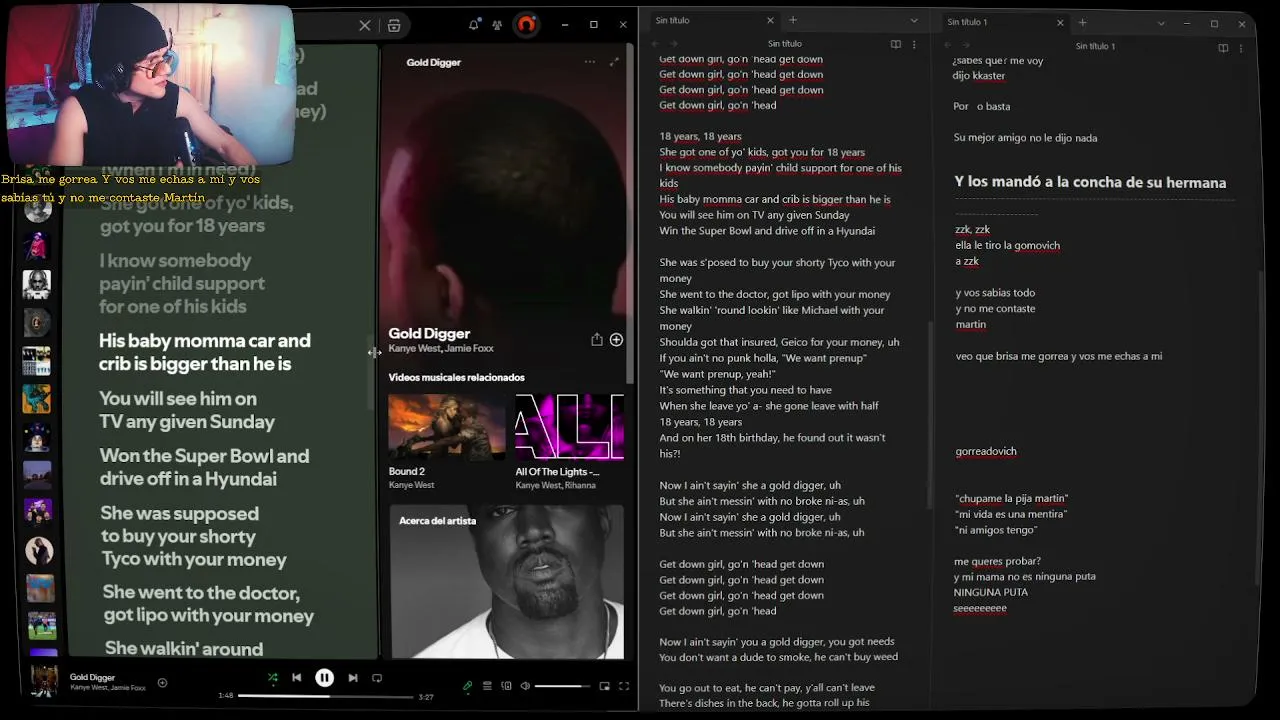Play the Bound 2 related music video
Screen dimensions: 1280x720
[x=446, y=427]
